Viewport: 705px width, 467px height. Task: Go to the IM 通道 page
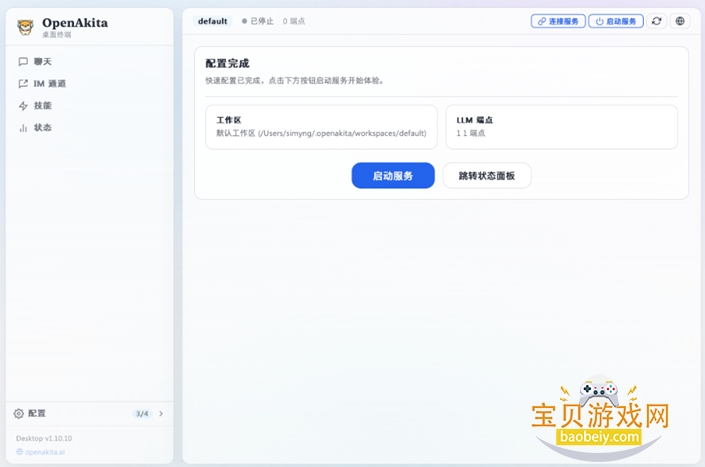point(49,84)
